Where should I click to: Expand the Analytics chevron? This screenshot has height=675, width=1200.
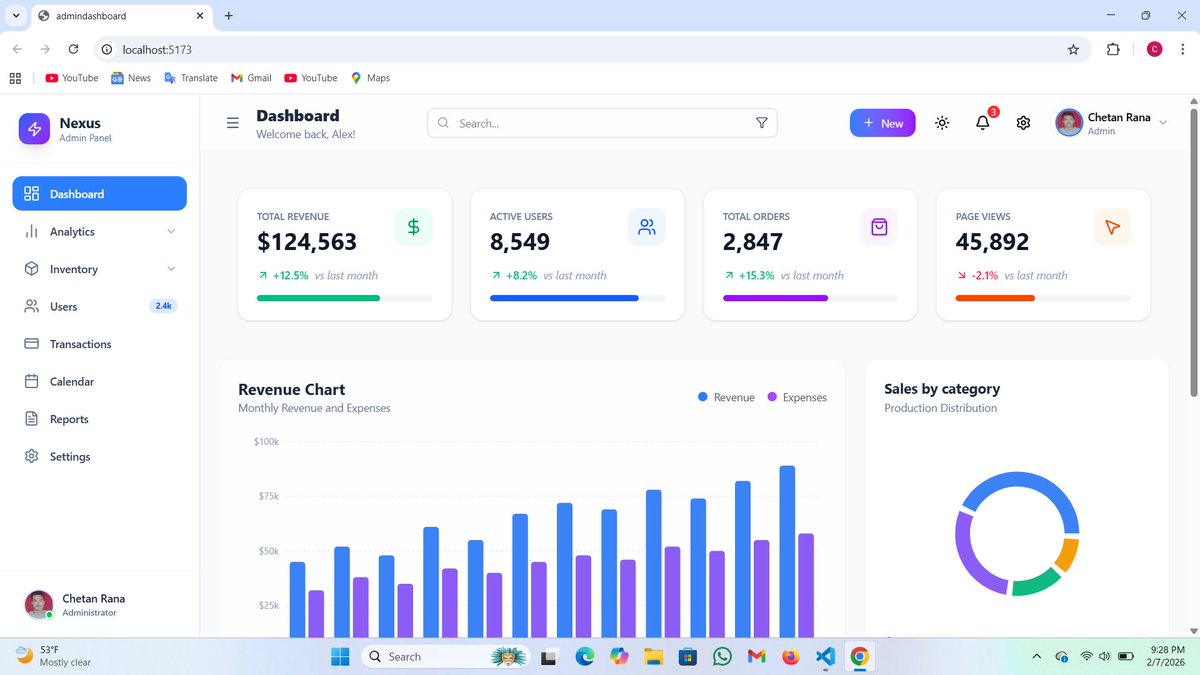[x=171, y=232]
